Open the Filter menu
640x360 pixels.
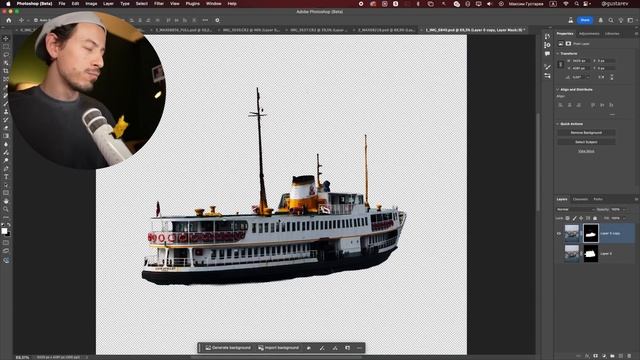point(159,4)
